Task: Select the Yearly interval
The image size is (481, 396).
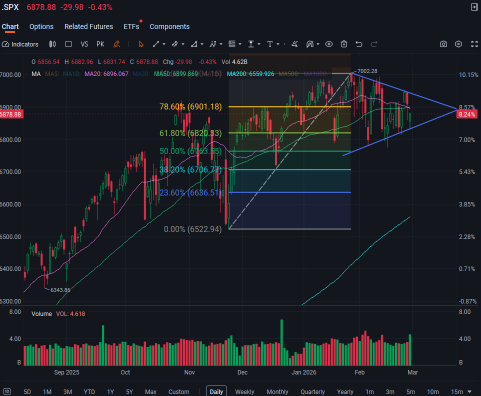Action: (x=345, y=392)
